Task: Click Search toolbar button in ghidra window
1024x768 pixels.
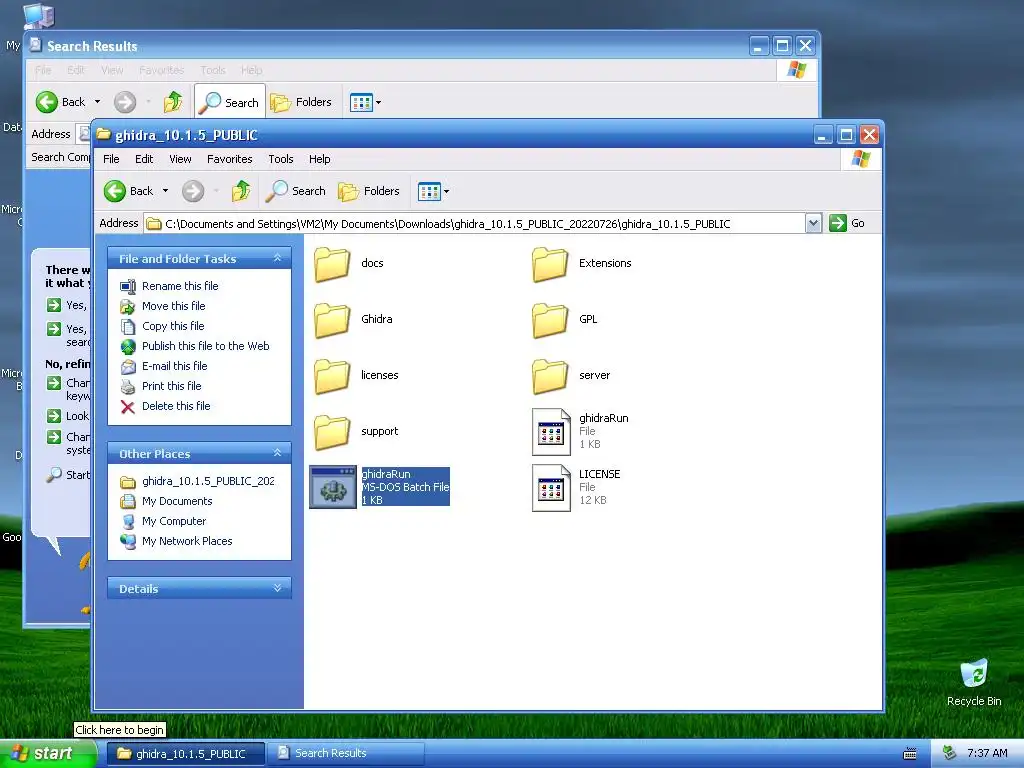Action: point(295,191)
